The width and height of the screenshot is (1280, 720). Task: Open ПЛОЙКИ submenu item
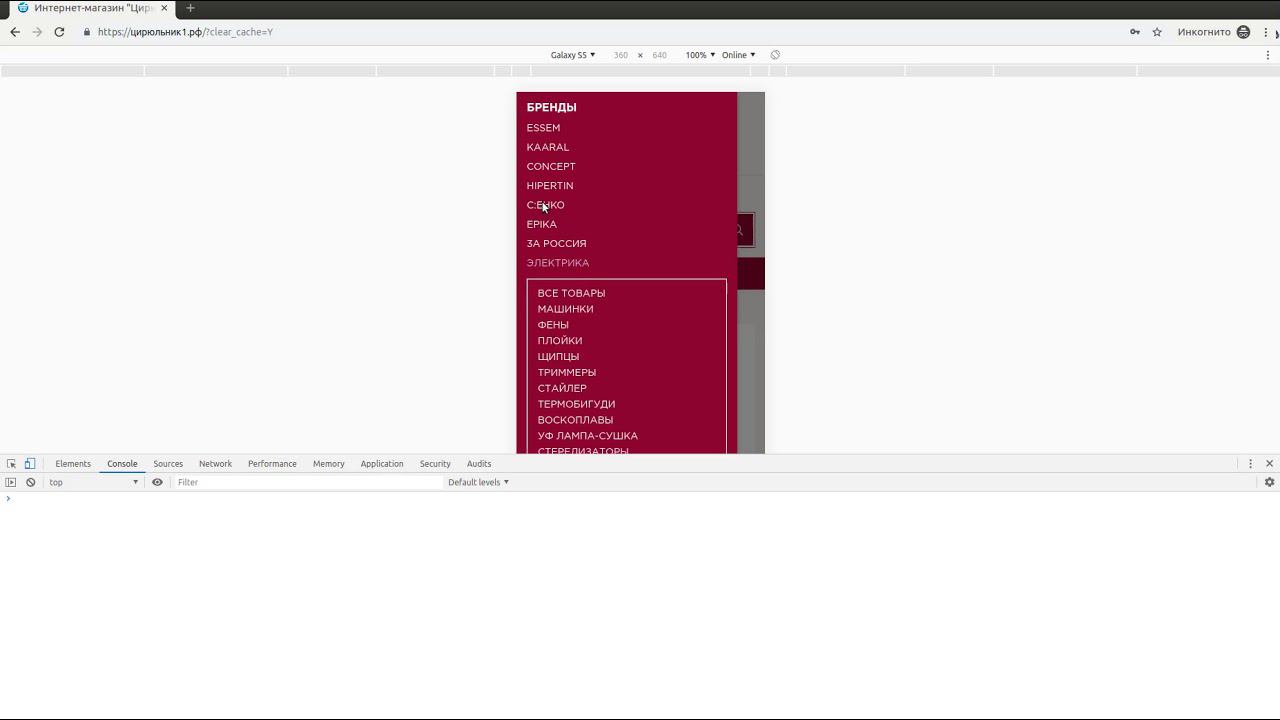coord(560,341)
